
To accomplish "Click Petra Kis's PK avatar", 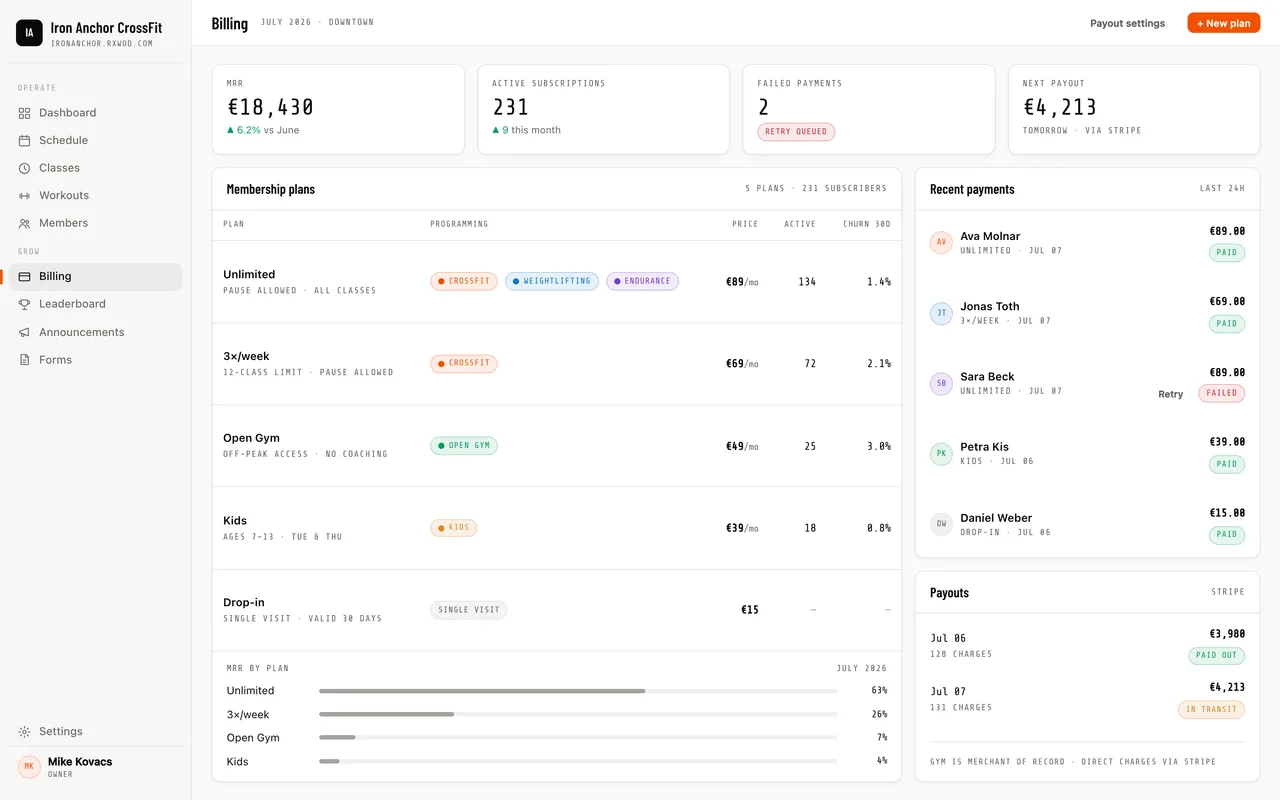I will (x=941, y=454).
